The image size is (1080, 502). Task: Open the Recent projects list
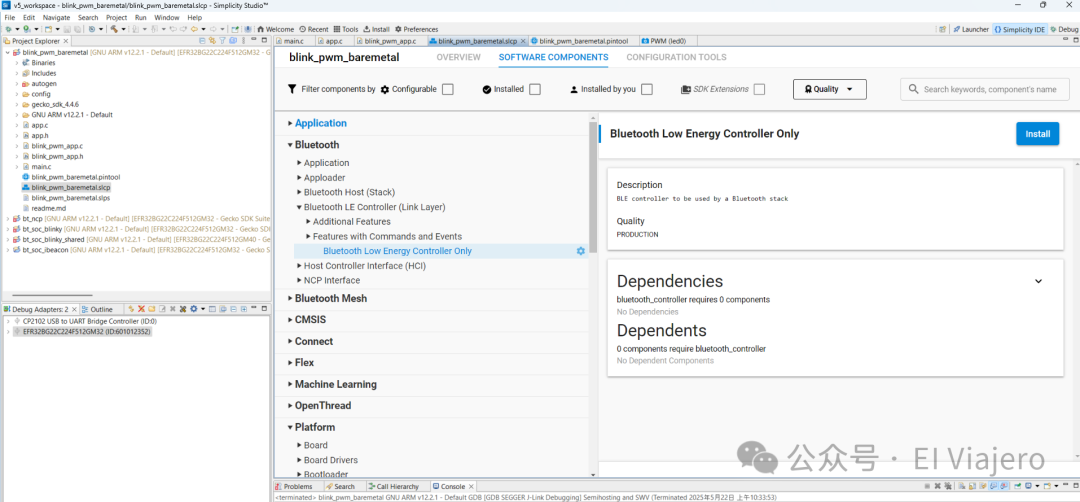pos(313,30)
